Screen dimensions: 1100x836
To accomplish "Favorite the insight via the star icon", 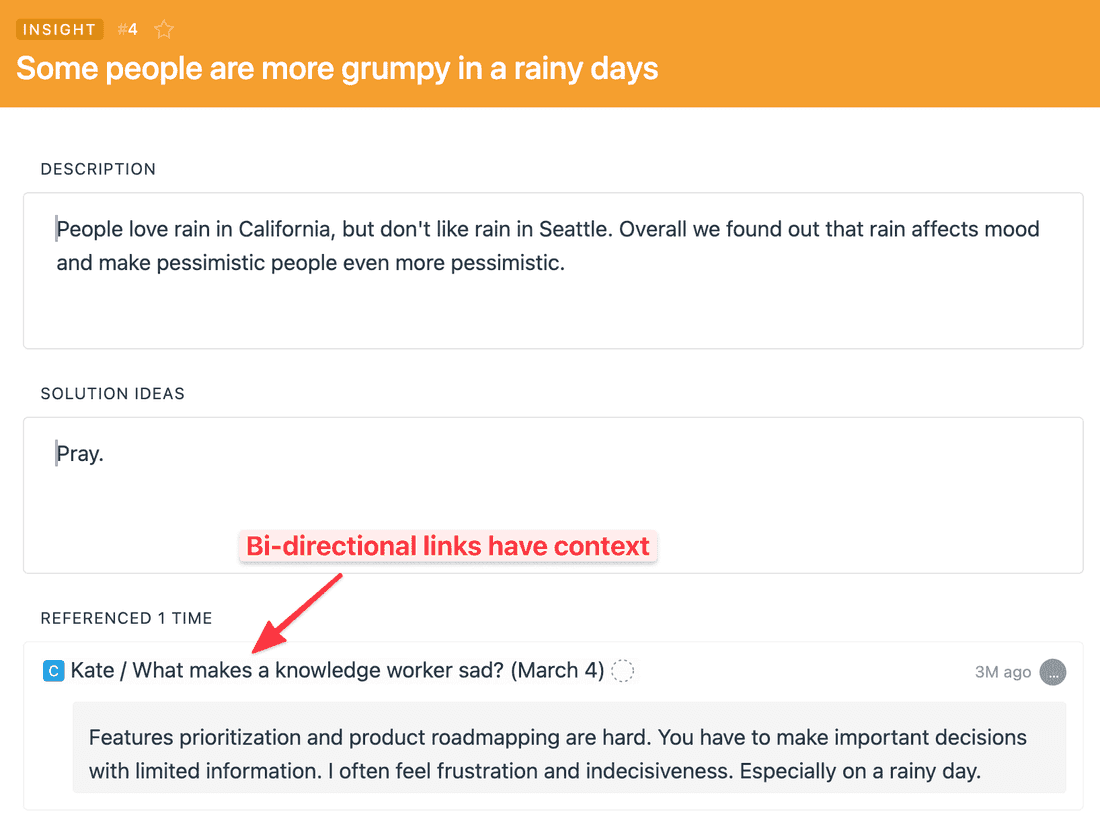I will pyautogui.click(x=163, y=29).
